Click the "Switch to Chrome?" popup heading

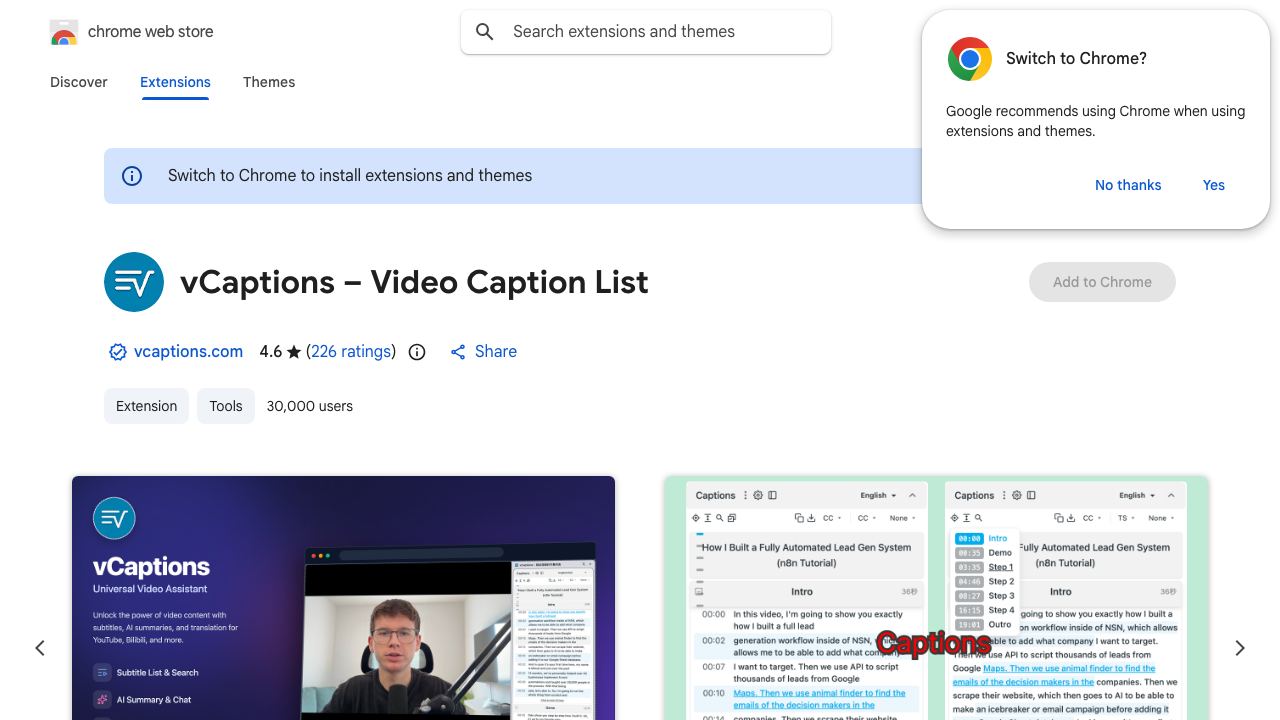1076,58
